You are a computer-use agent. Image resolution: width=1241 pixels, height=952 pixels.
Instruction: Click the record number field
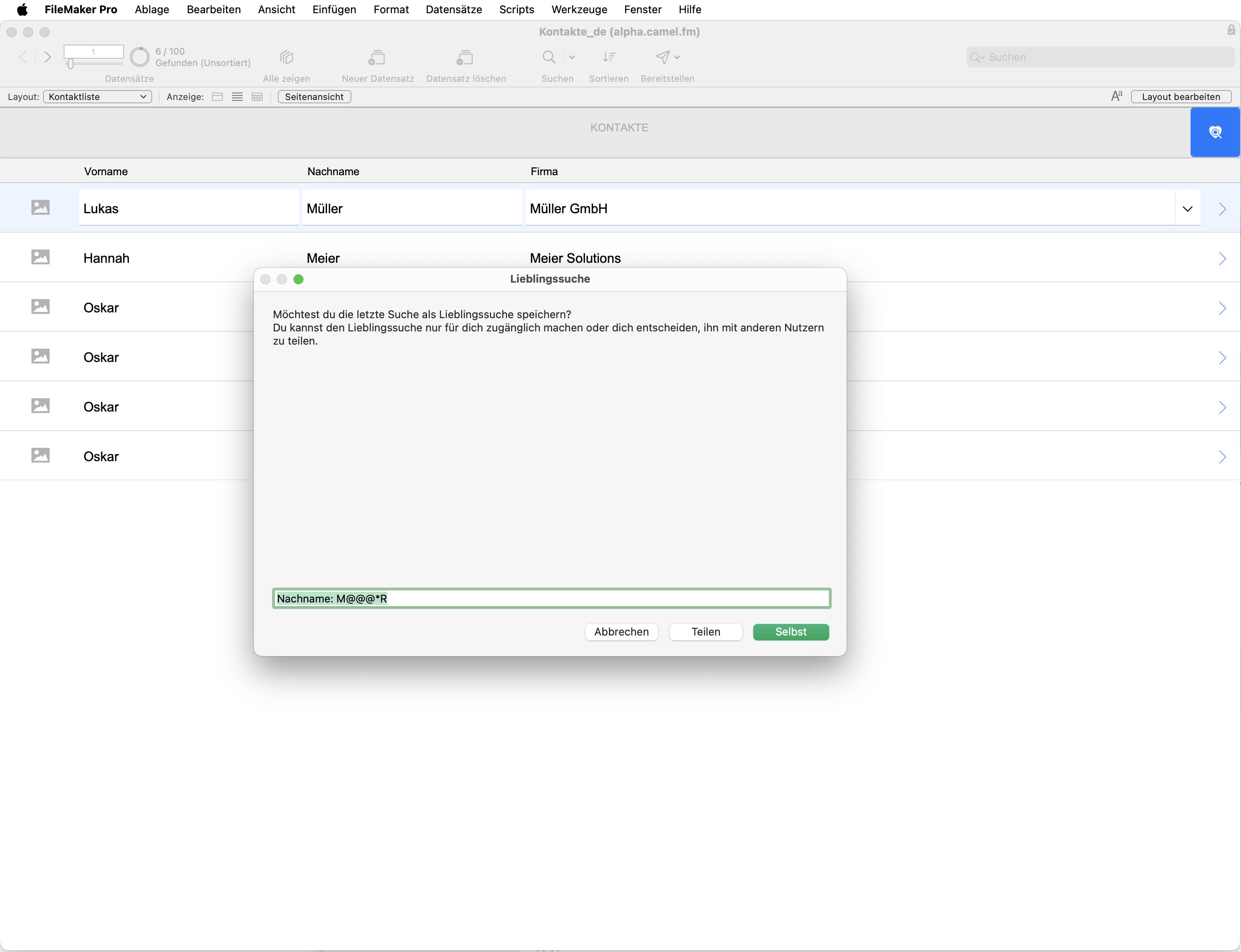(x=93, y=52)
